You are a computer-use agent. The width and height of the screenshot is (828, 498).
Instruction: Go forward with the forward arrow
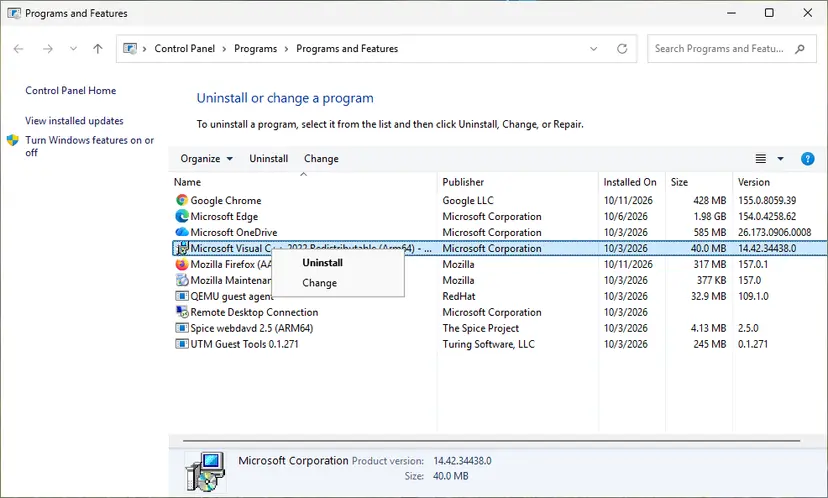click(48, 49)
